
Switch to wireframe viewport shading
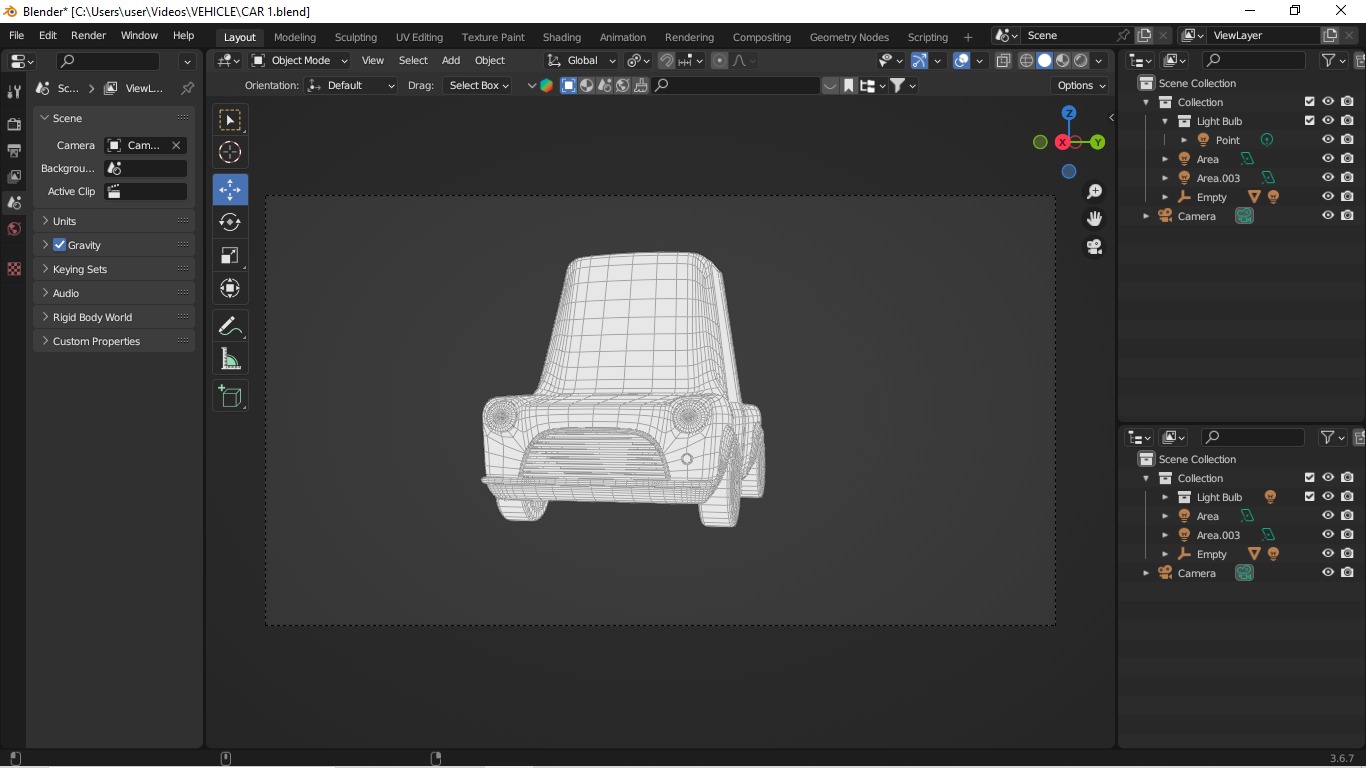pyautogui.click(x=1026, y=61)
